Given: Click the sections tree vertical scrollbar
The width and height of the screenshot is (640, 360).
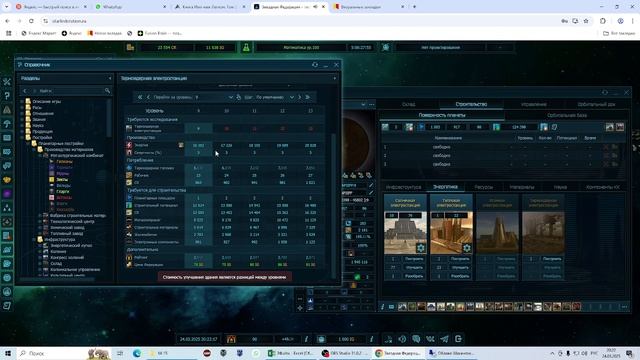Looking at the screenshot, I should coord(109,118).
